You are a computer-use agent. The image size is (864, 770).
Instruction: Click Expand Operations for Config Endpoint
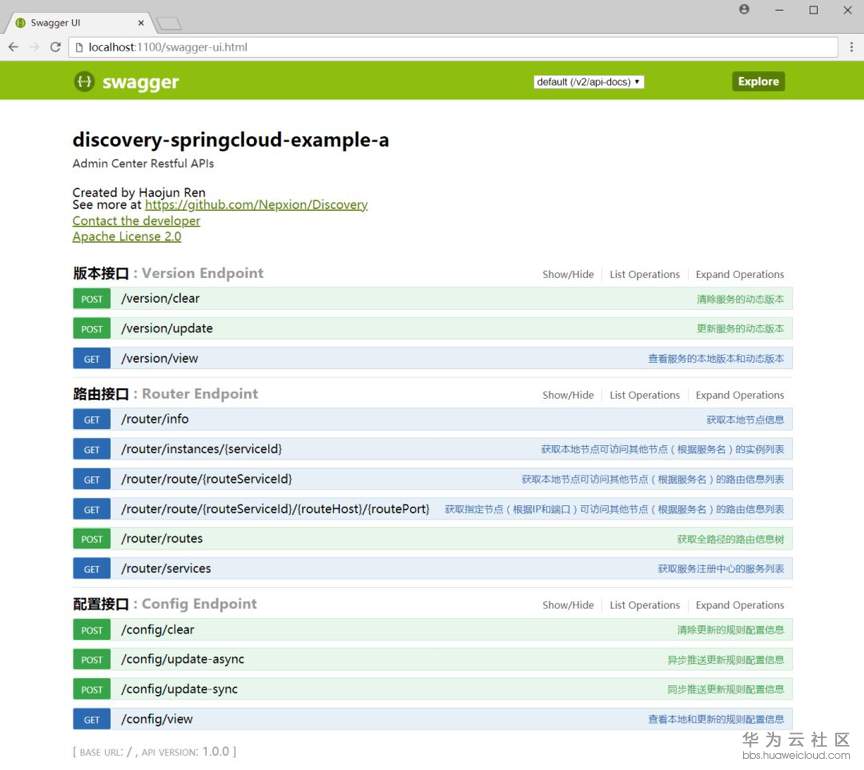click(739, 605)
